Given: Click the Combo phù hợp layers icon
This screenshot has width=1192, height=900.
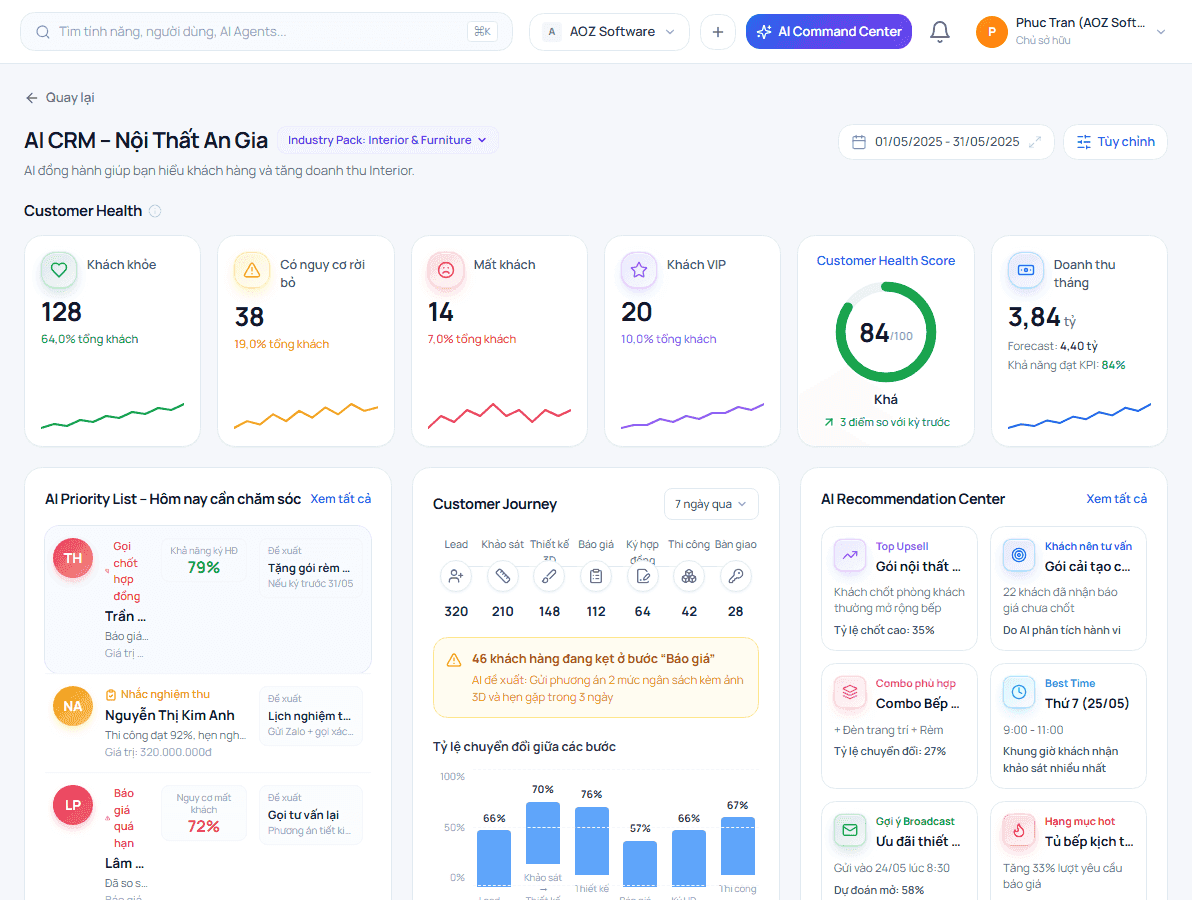Looking at the screenshot, I should point(850,692).
